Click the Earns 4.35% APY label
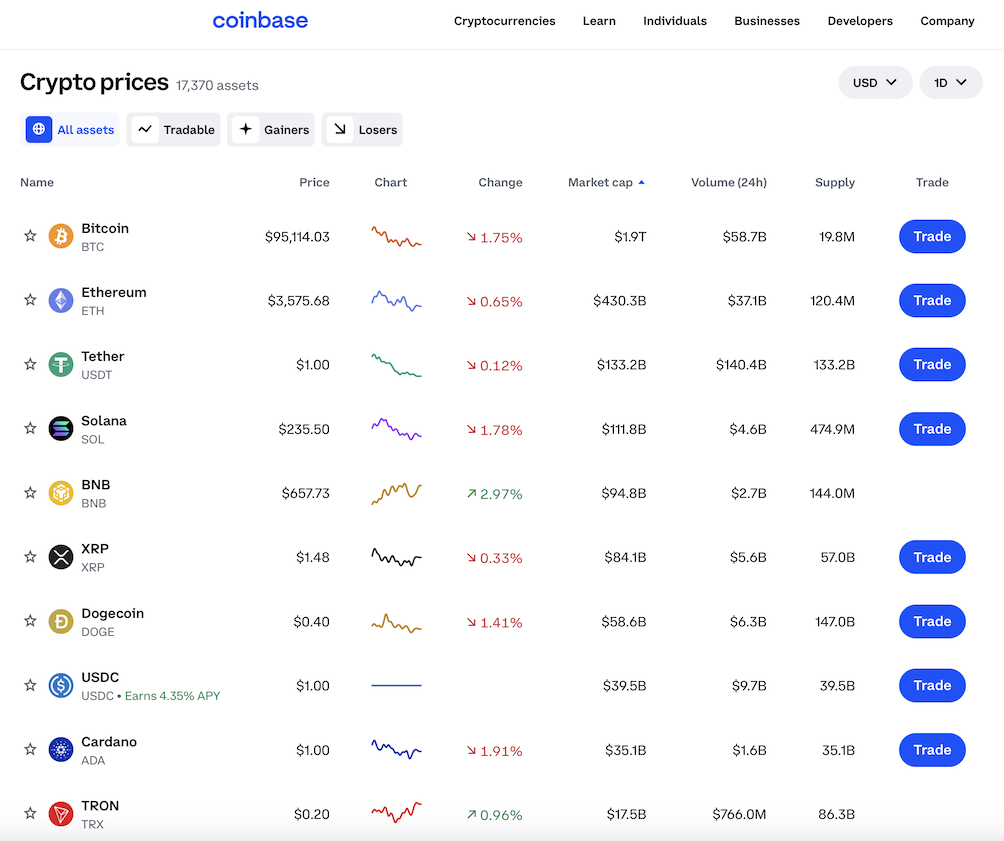 point(172,696)
